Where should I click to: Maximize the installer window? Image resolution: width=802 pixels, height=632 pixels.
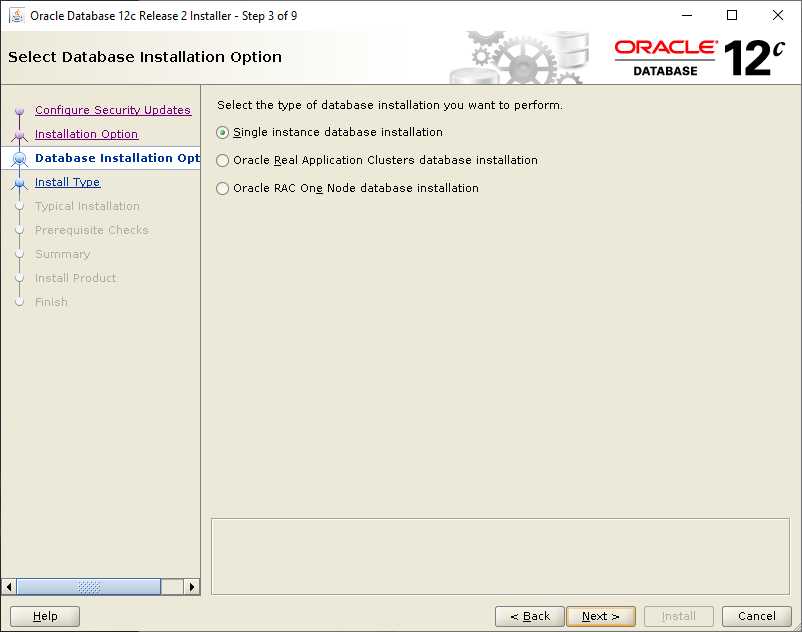point(732,15)
